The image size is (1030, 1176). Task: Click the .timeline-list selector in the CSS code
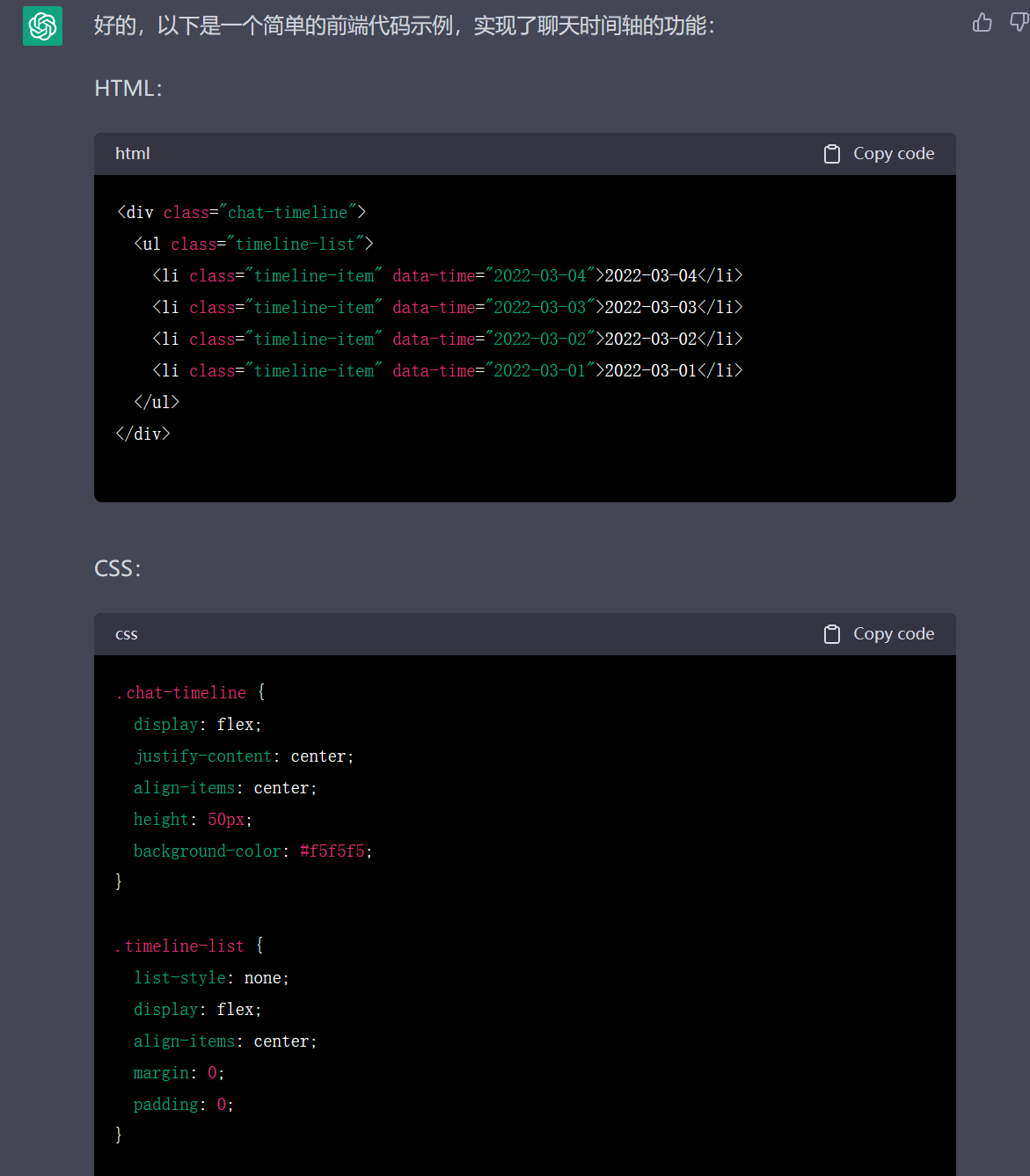point(179,946)
